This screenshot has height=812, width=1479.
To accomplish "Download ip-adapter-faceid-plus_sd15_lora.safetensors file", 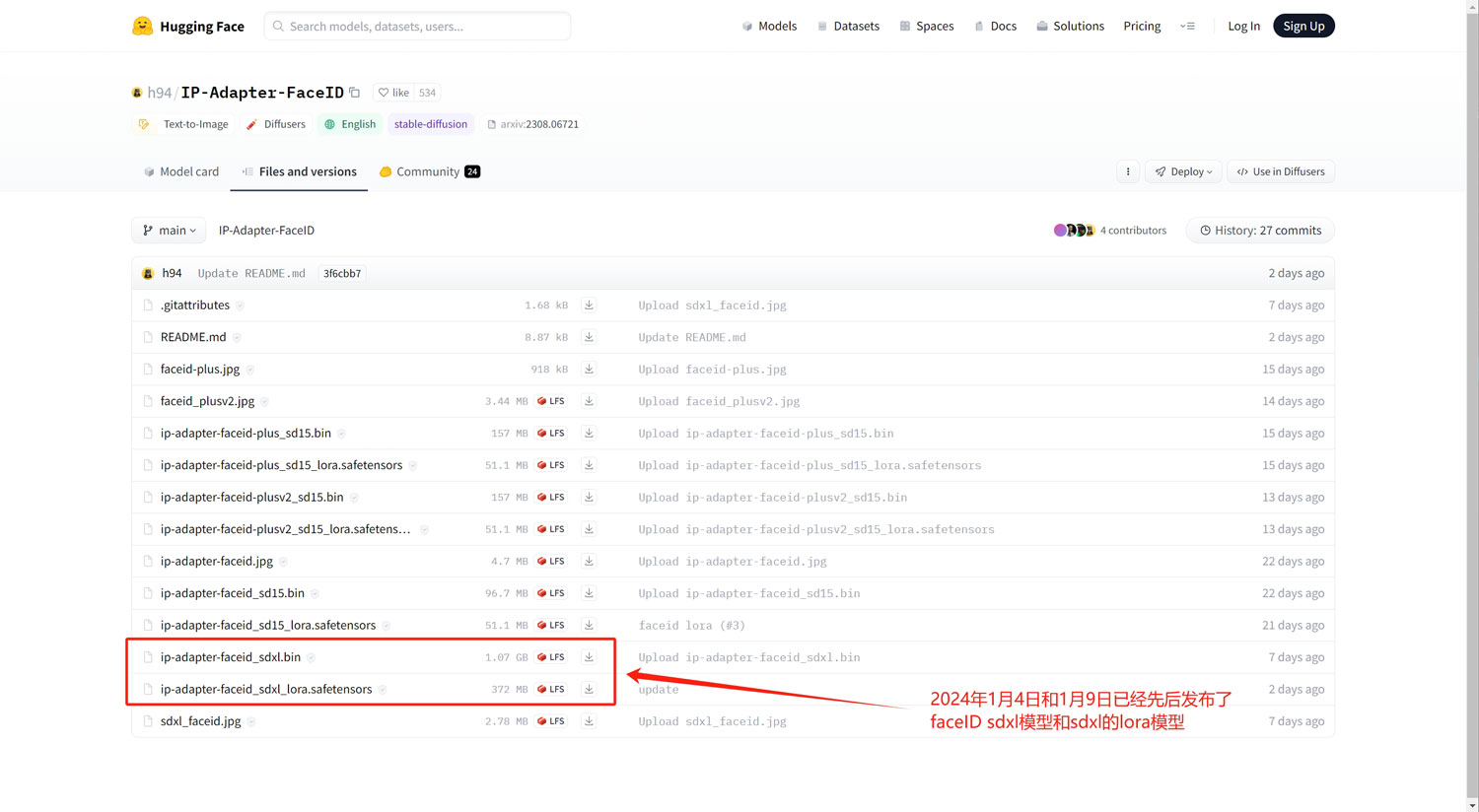I will [589, 465].
